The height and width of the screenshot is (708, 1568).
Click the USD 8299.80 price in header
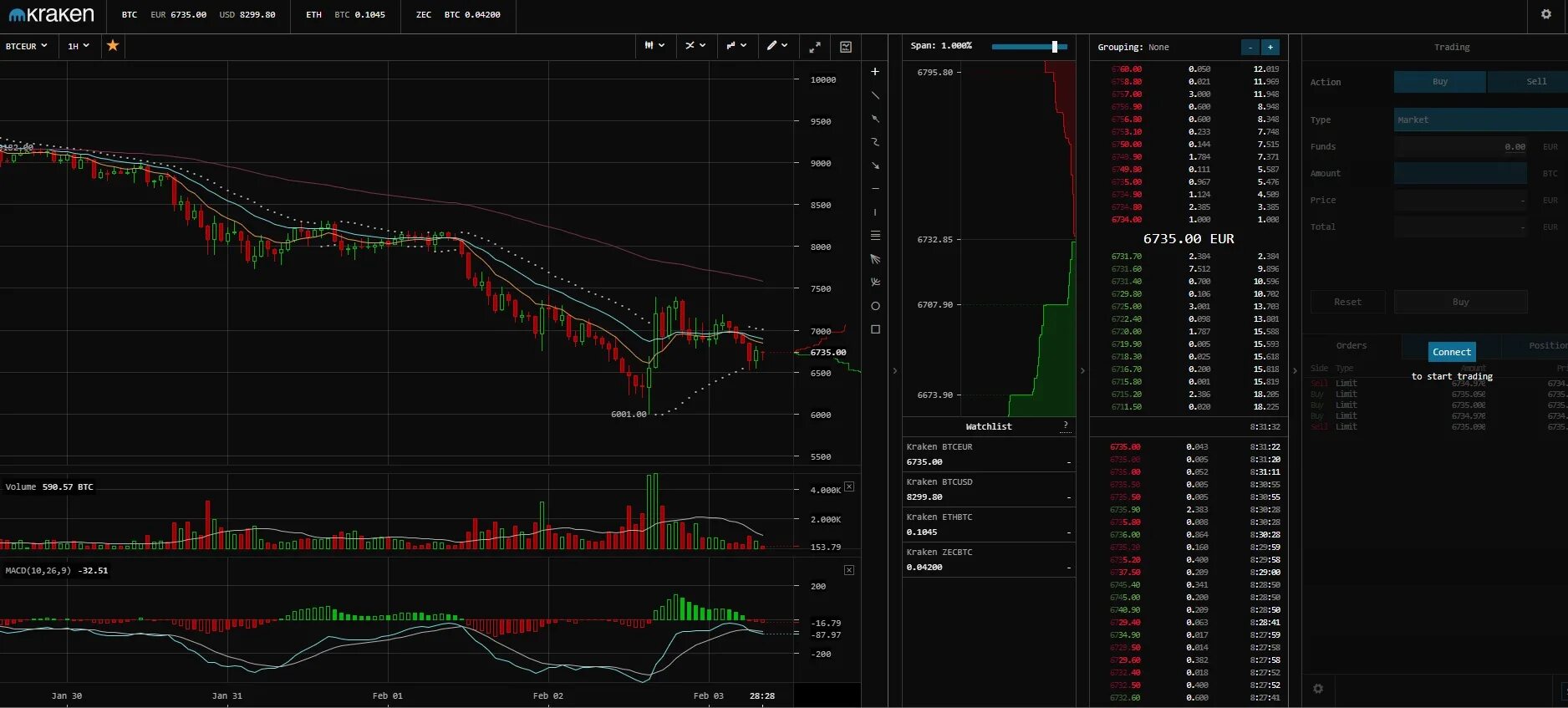247,15
